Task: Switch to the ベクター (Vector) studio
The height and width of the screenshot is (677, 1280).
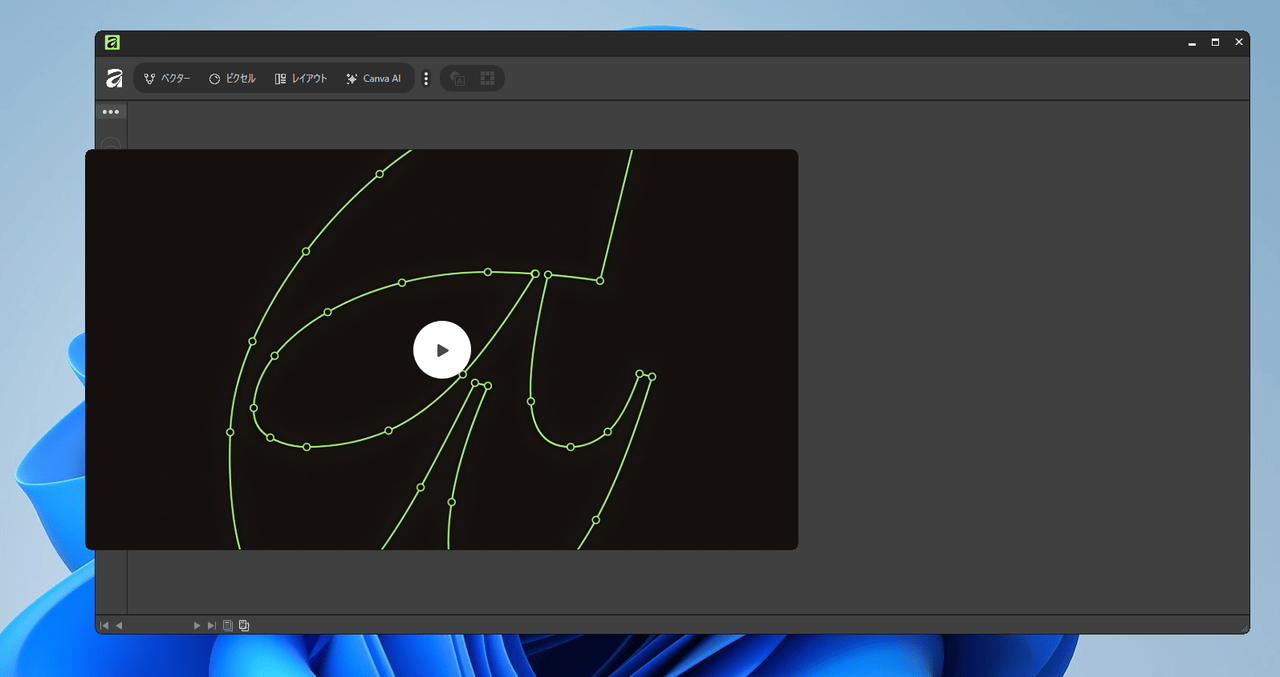Action: pos(166,79)
